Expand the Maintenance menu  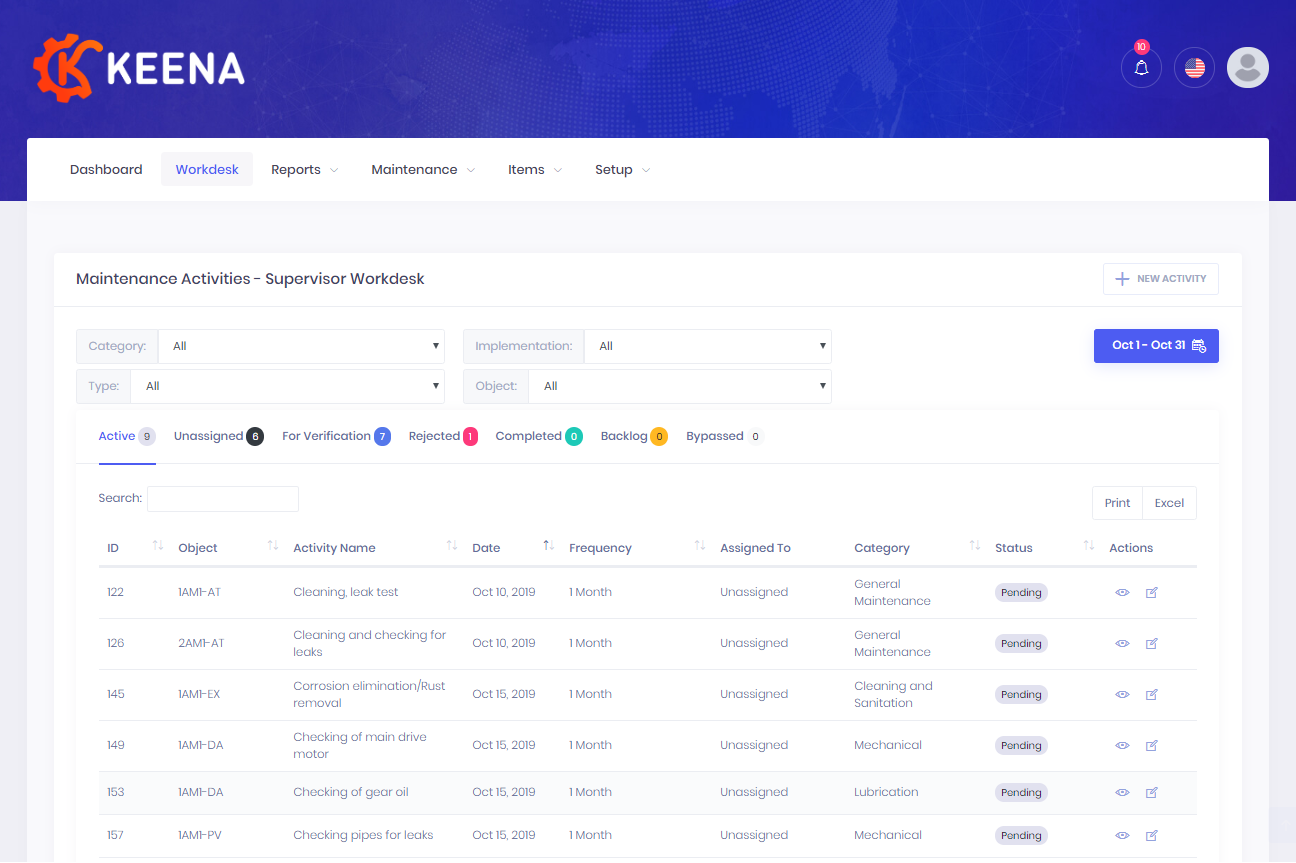click(422, 170)
